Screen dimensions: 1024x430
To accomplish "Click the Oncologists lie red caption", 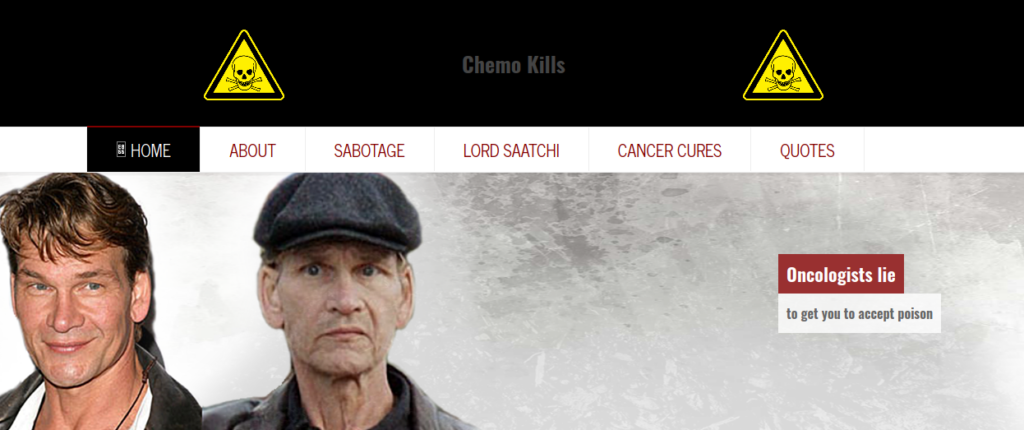I will pyautogui.click(x=840, y=274).
